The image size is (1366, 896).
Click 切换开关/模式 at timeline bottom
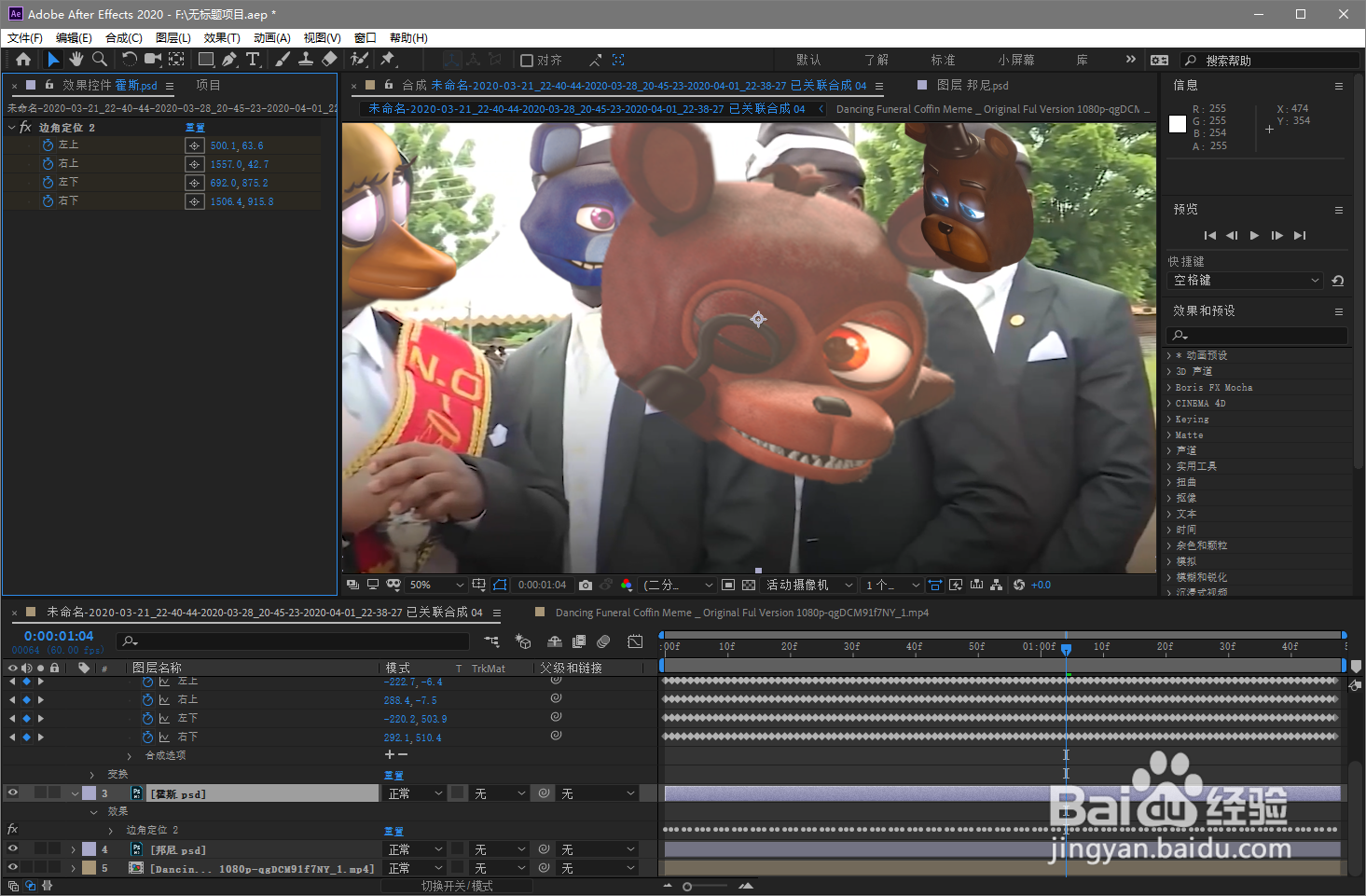click(457, 886)
